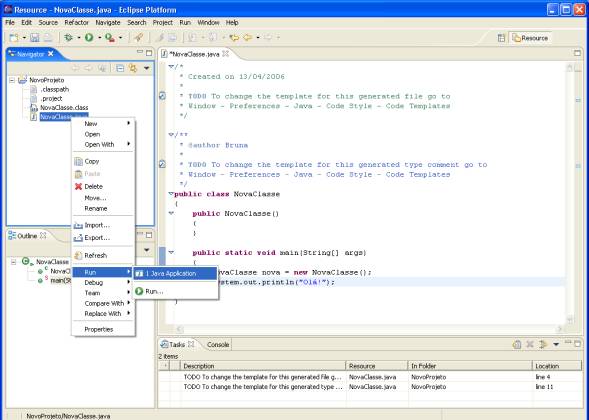Maximize the editor area

pyautogui.click(x=578, y=53)
